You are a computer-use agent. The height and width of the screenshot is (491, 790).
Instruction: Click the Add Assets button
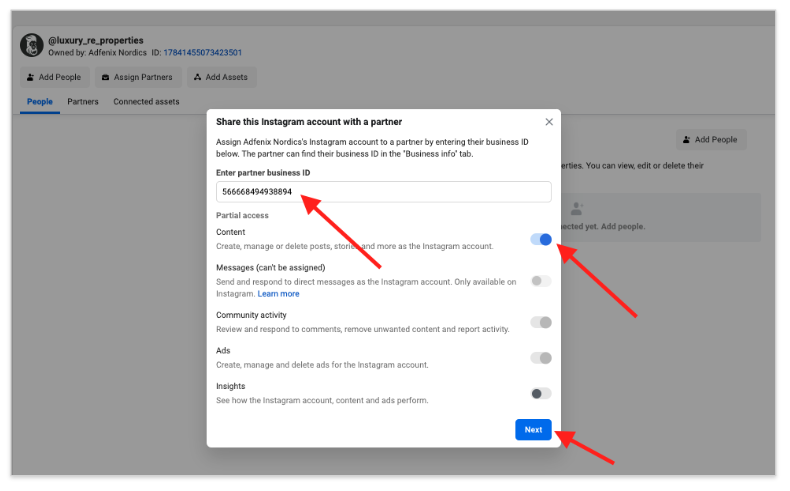pyautogui.click(x=221, y=77)
